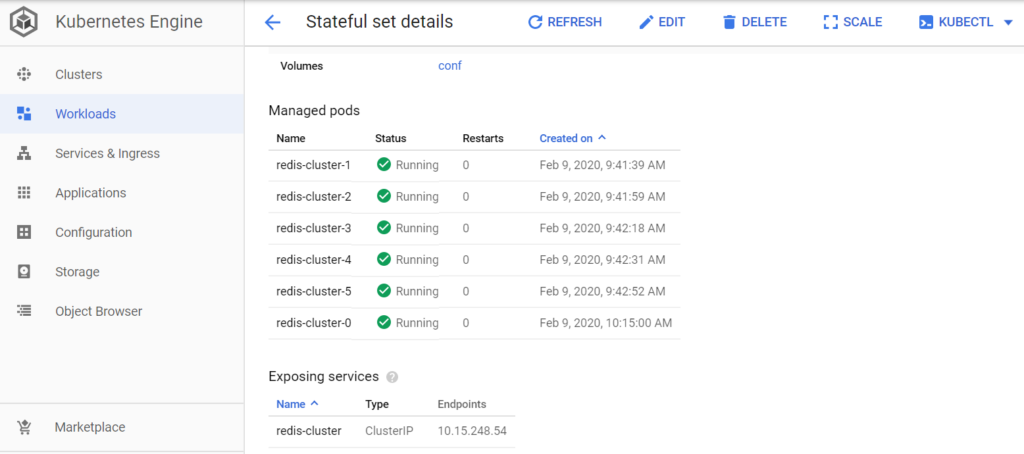The width and height of the screenshot is (1024, 454).
Task: Click the Refresh circular arrow icon
Action: 535,22
